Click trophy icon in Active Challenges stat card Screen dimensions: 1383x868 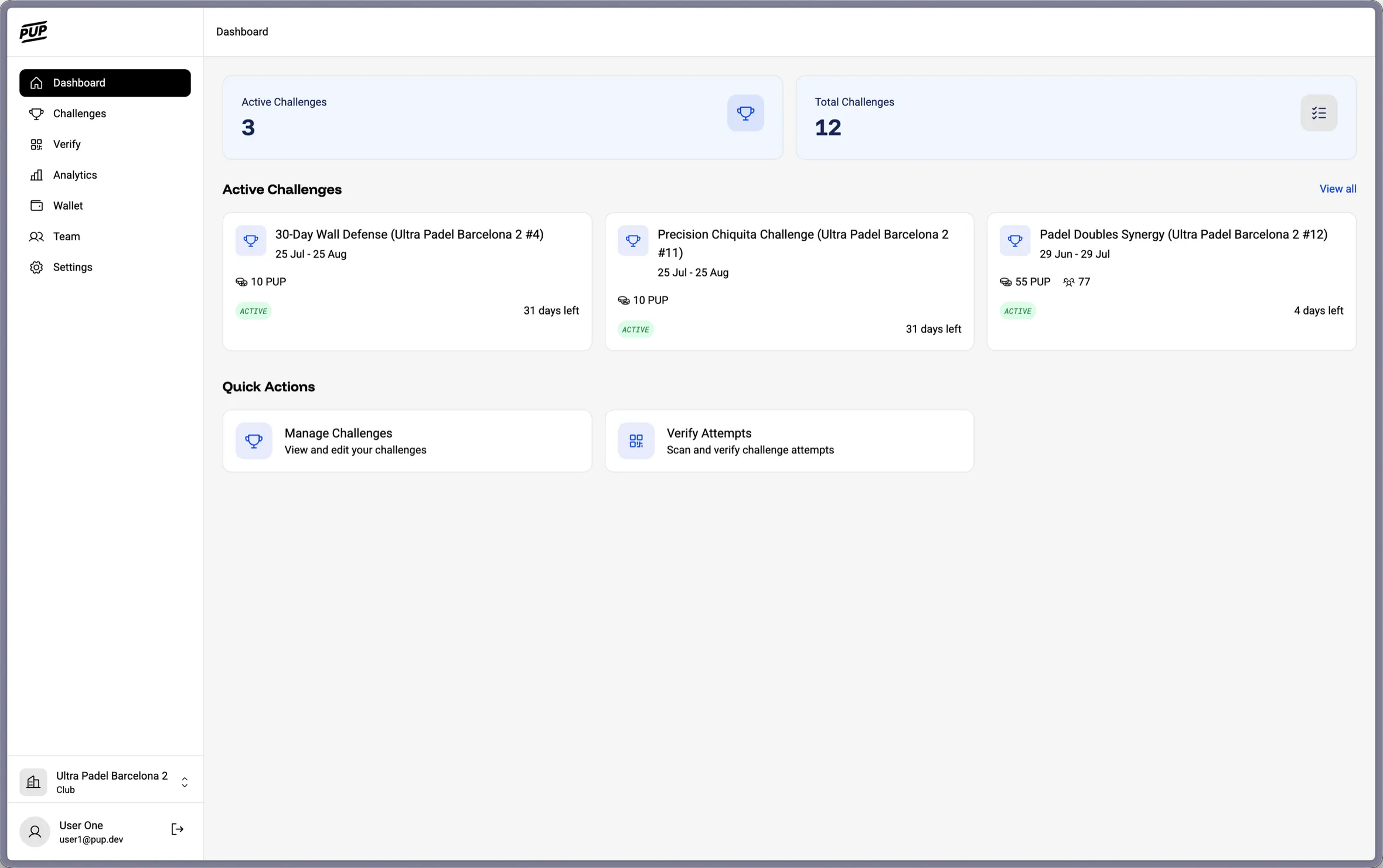745,113
